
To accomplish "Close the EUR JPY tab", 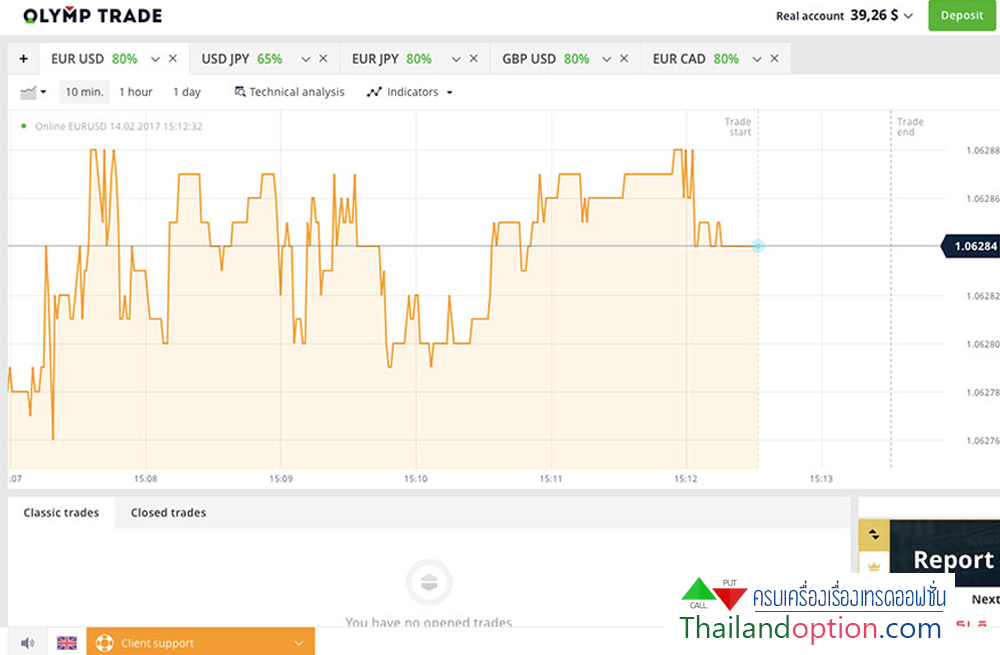I will (x=474, y=59).
